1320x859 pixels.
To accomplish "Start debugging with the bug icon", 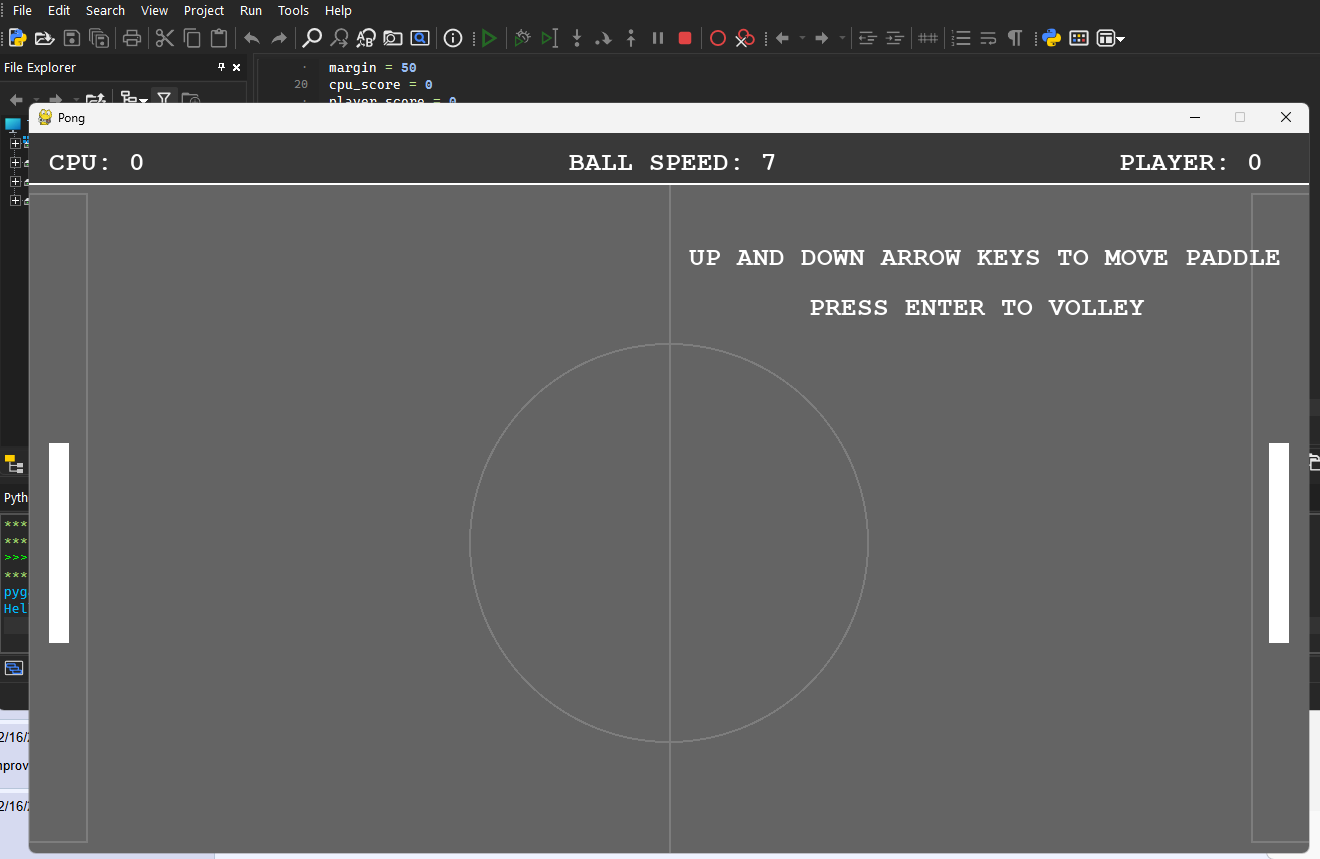I will 522,38.
